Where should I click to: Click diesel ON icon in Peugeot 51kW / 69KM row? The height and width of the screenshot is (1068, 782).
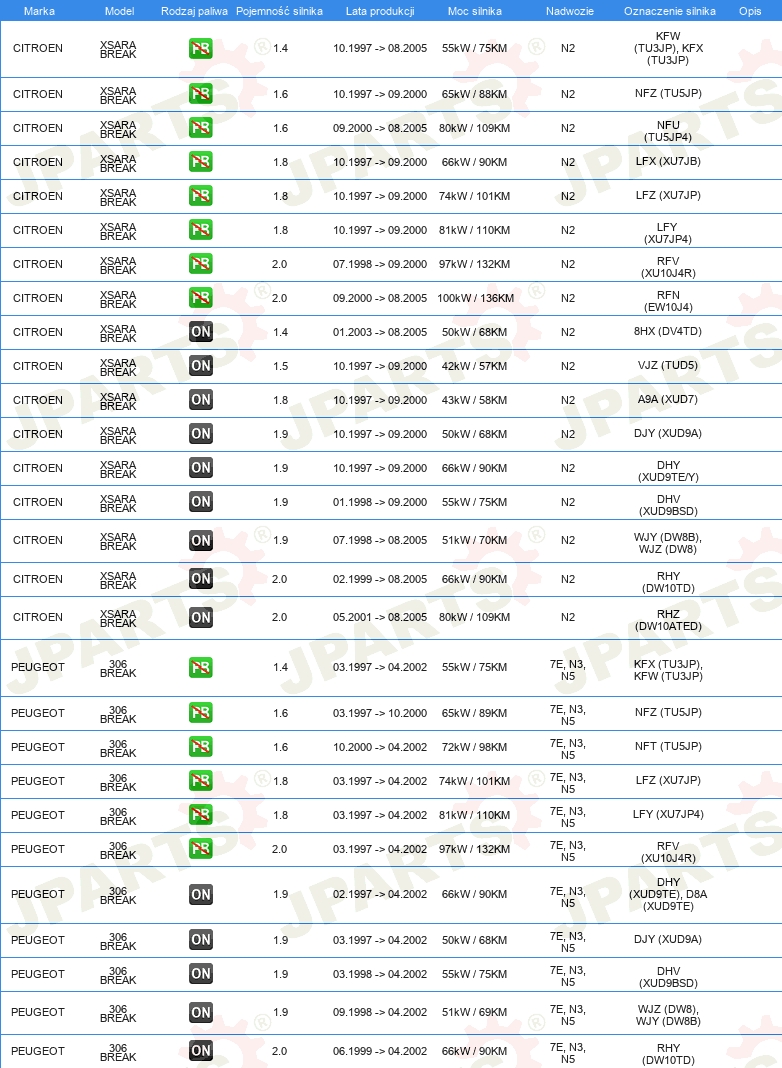click(200, 1013)
